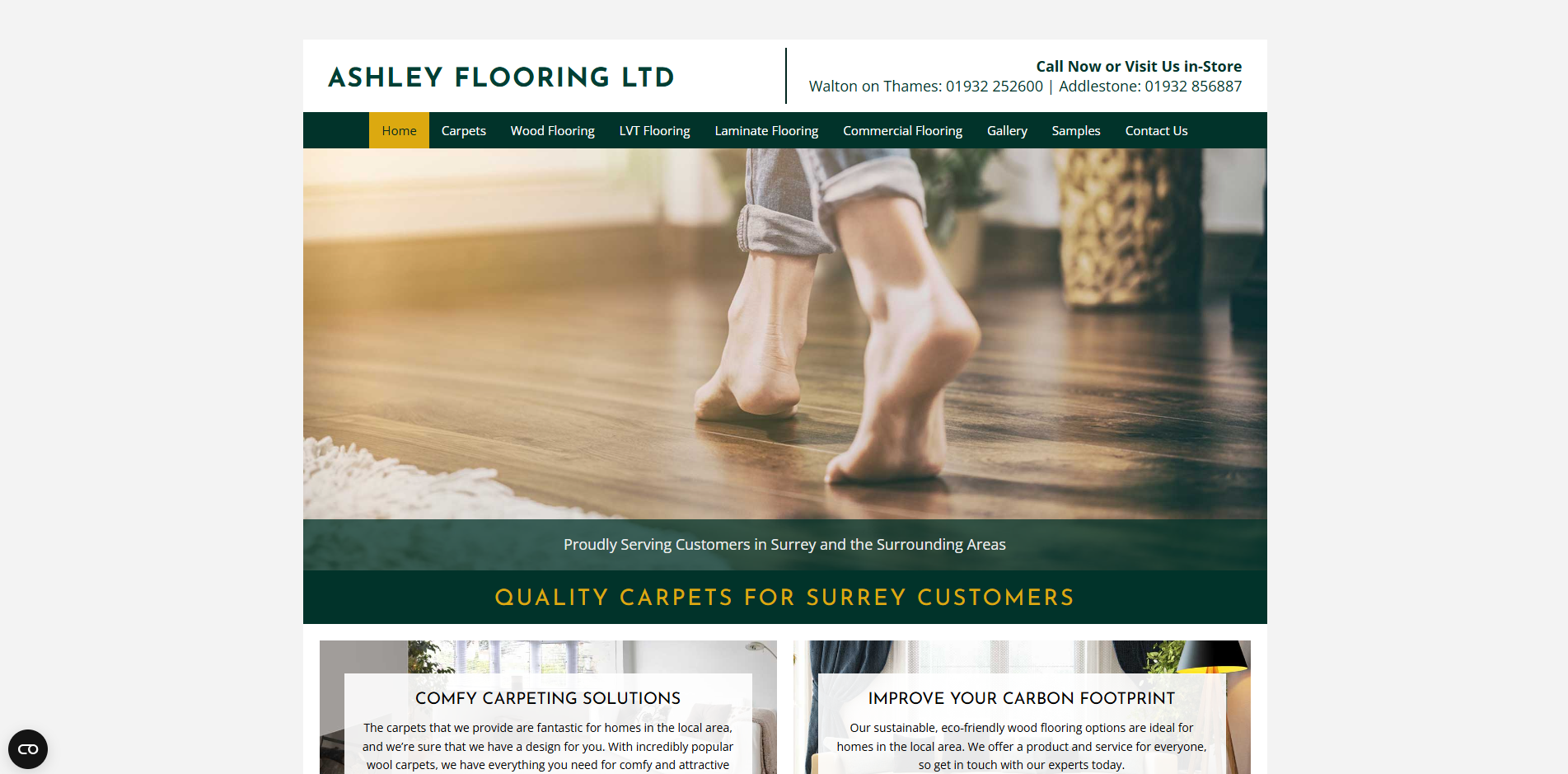Go to Contact Us
1568x774 pixels.
[1157, 130]
